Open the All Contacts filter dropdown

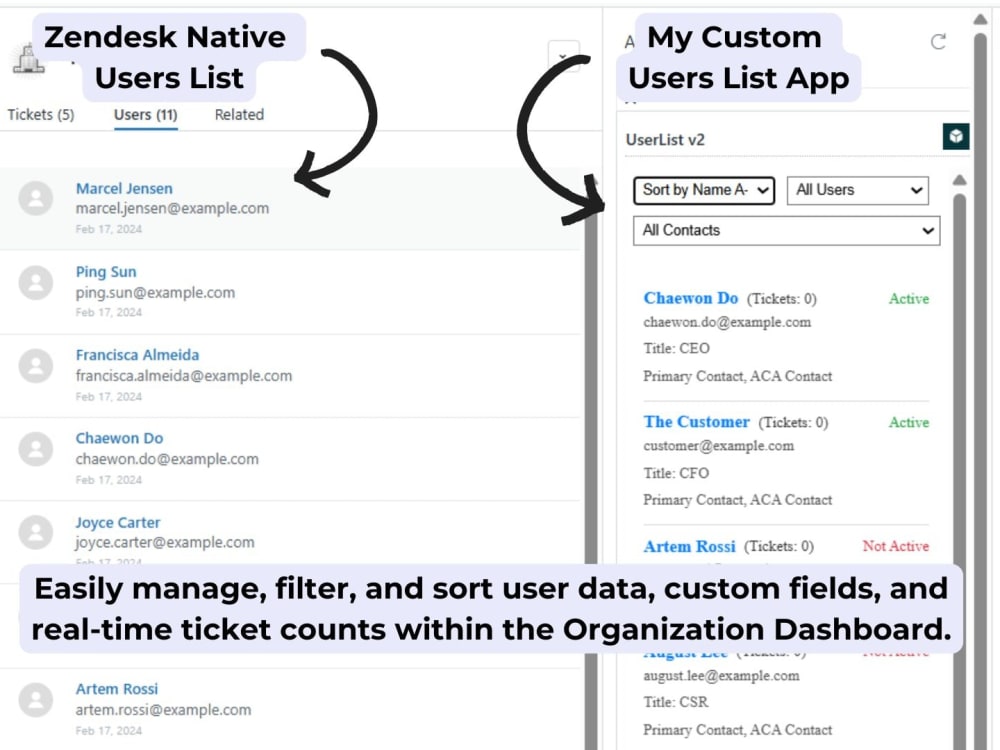(786, 230)
